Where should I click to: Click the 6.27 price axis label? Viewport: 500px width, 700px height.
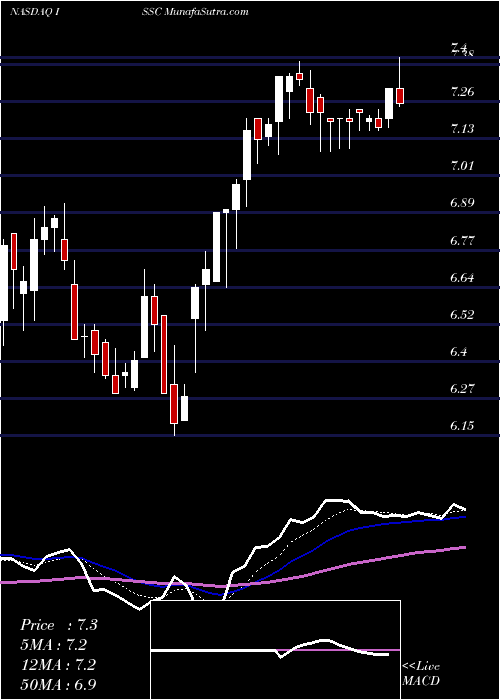coord(462,389)
